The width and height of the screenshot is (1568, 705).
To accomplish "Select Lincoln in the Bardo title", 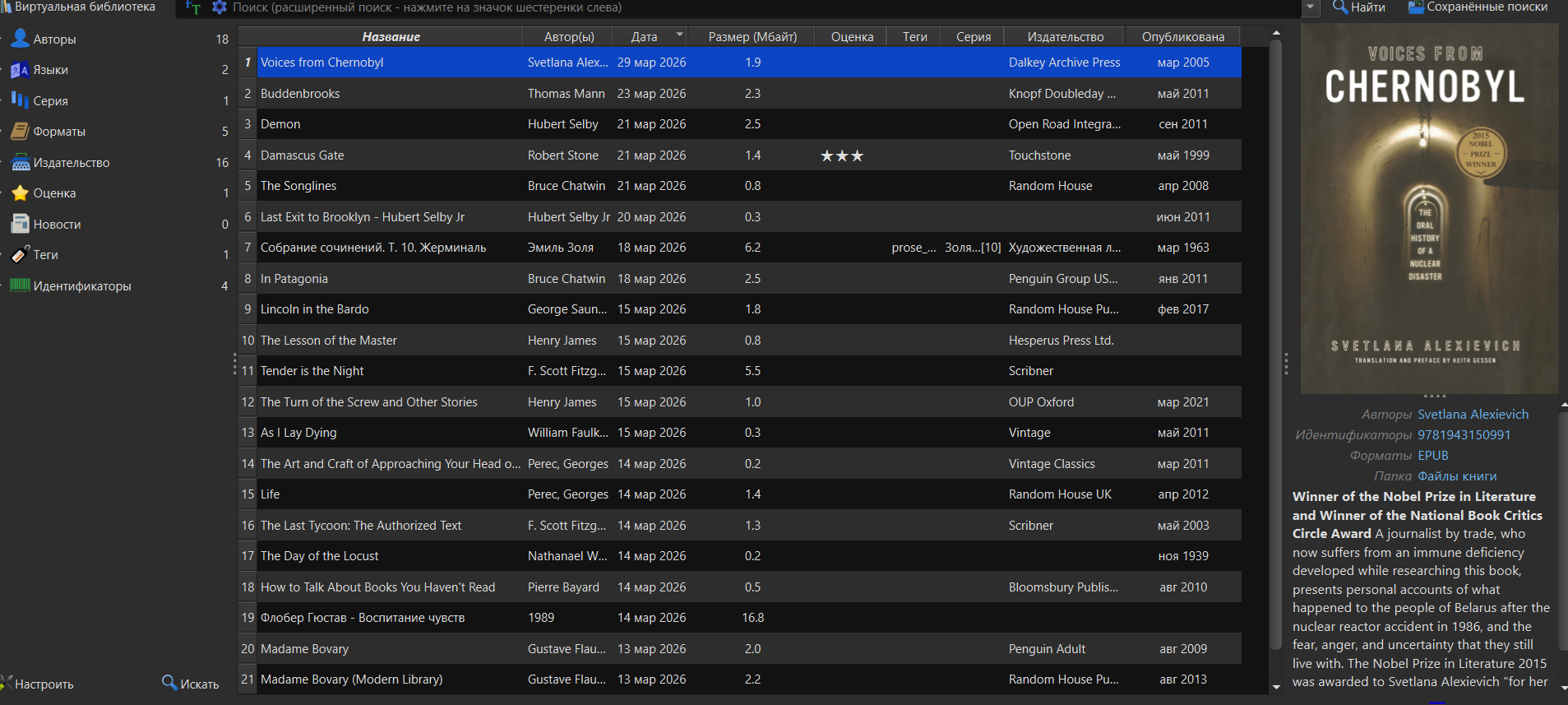I will (x=315, y=309).
